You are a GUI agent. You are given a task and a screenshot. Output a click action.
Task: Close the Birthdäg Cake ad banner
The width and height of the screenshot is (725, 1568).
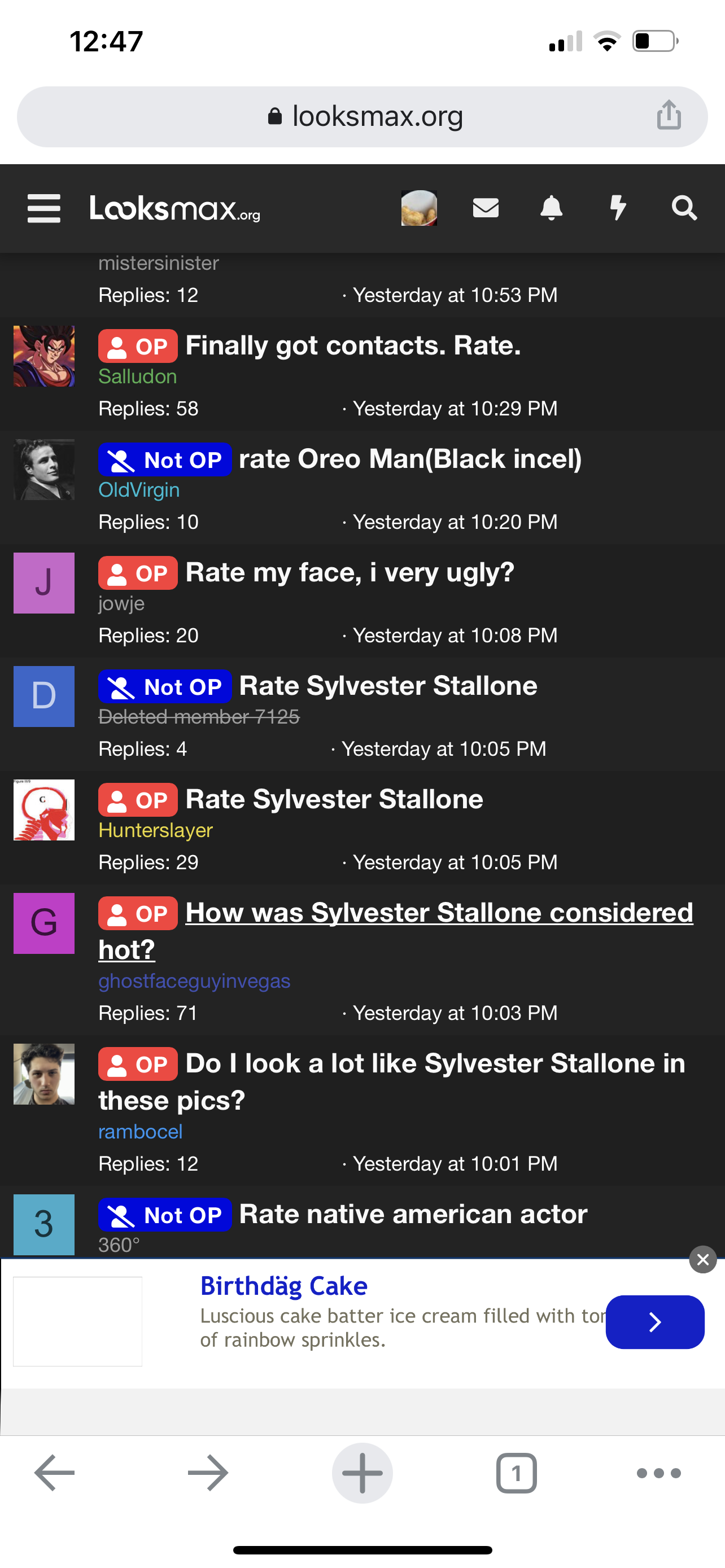tap(702, 1259)
